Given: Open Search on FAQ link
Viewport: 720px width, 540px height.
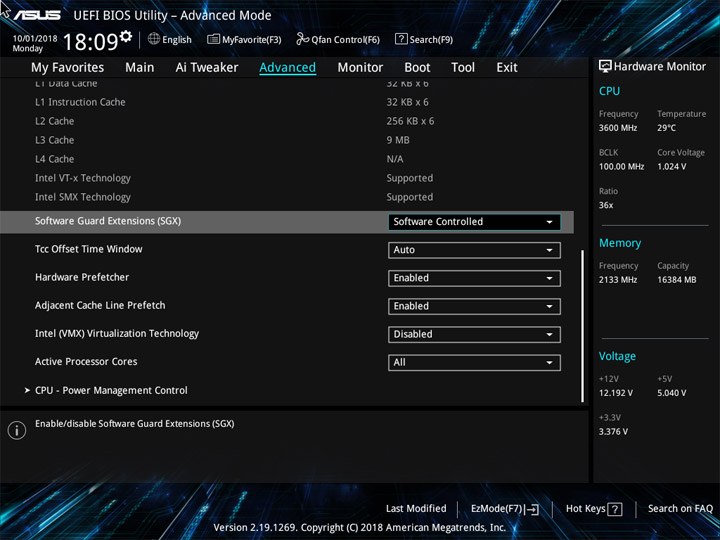Looking at the screenshot, I should pyautogui.click(x=680, y=508).
